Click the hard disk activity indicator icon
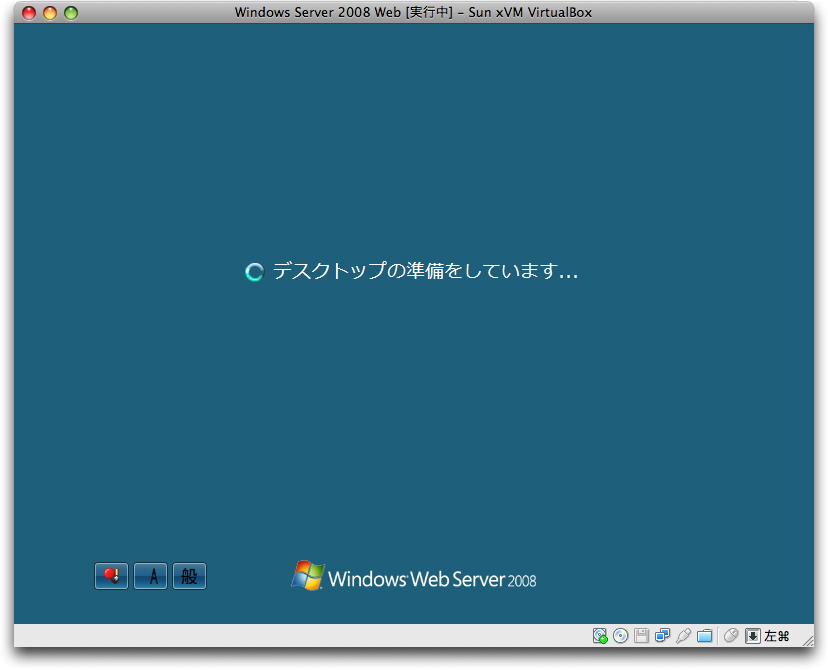The height and width of the screenshot is (670, 828). click(600, 636)
